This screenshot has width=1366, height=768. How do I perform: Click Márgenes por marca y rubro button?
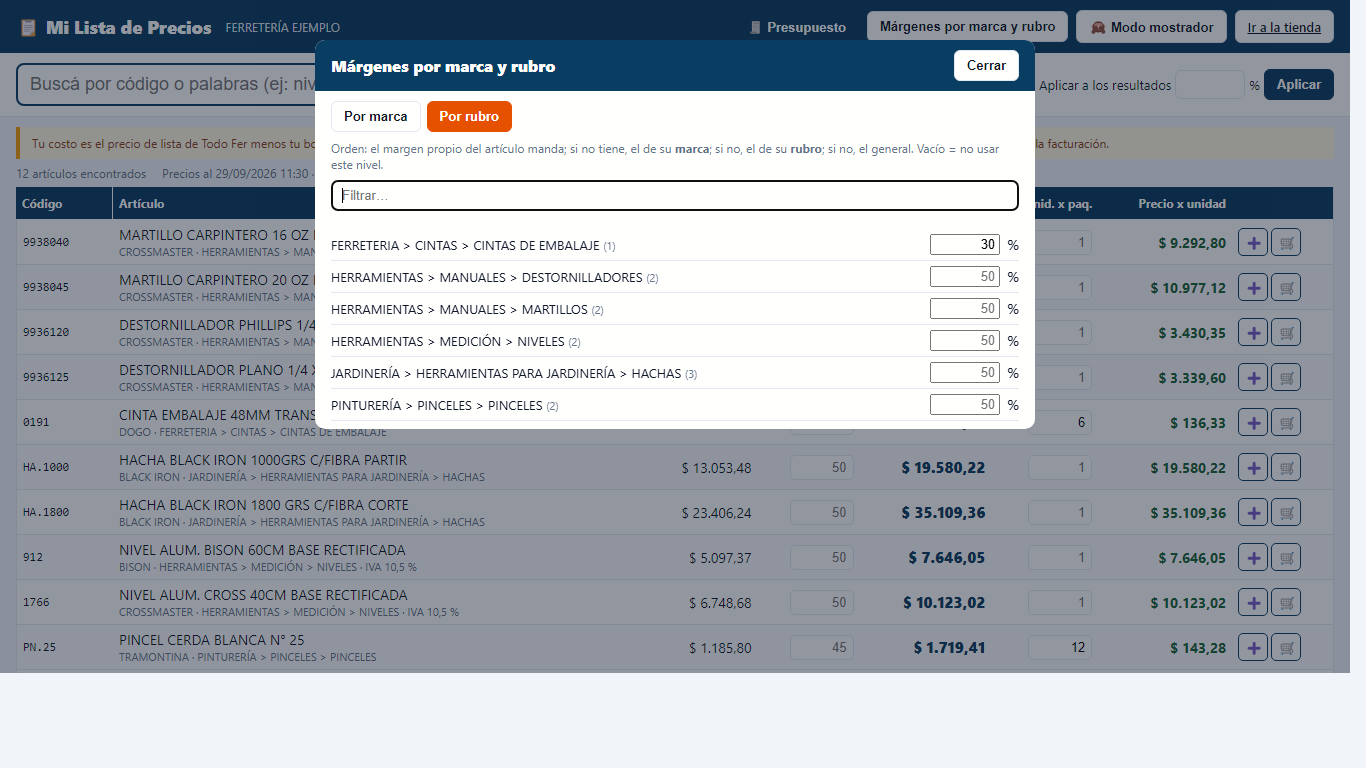pyautogui.click(x=967, y=27)
